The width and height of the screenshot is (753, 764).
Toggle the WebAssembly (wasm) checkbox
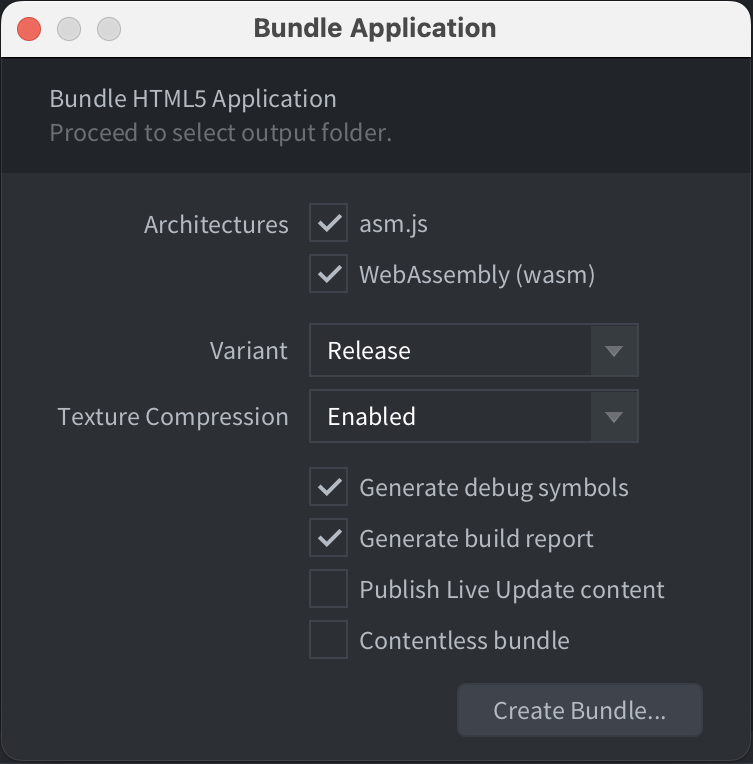(x=328, y=274)
